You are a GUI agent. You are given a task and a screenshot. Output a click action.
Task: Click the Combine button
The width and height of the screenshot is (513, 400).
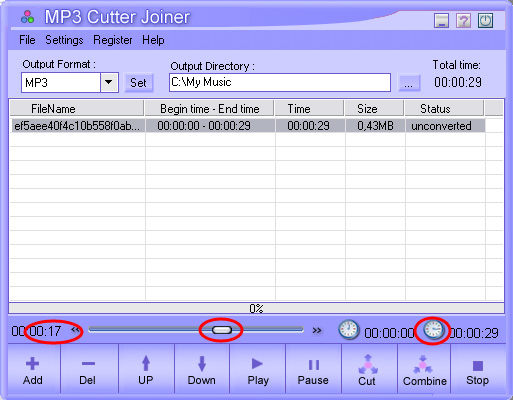tap(424, 369)
